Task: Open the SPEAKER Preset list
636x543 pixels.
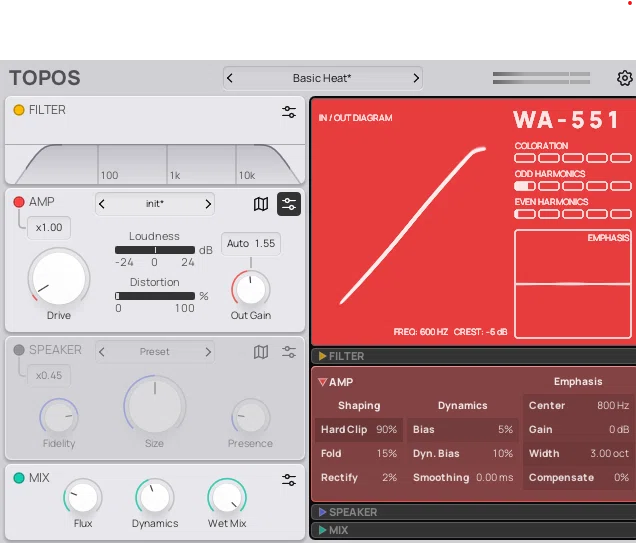Action: 155,352
